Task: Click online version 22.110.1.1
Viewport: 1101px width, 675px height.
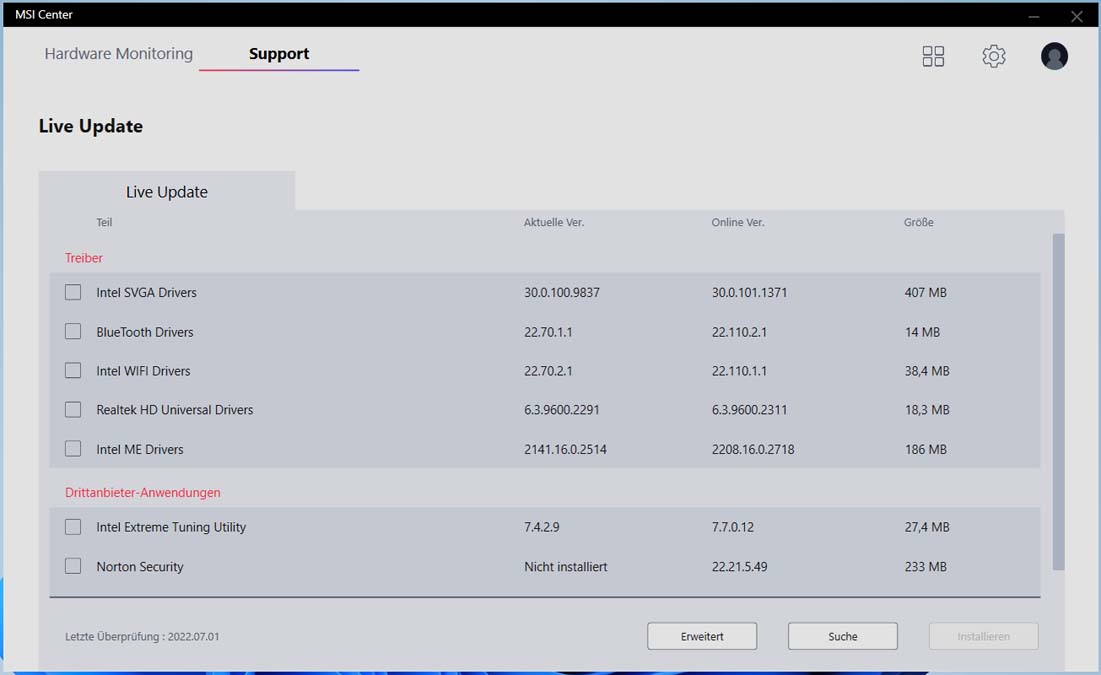Action: (x=739, y=370)
